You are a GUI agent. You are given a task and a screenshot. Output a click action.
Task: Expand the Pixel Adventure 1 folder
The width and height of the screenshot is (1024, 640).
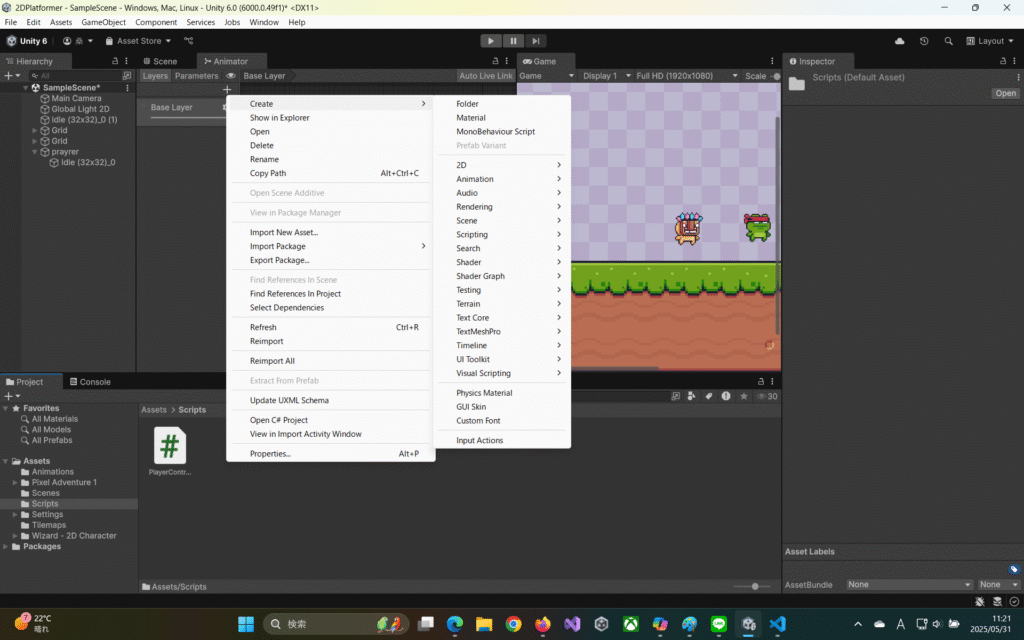pyautogui.click(x=15, y=483)
